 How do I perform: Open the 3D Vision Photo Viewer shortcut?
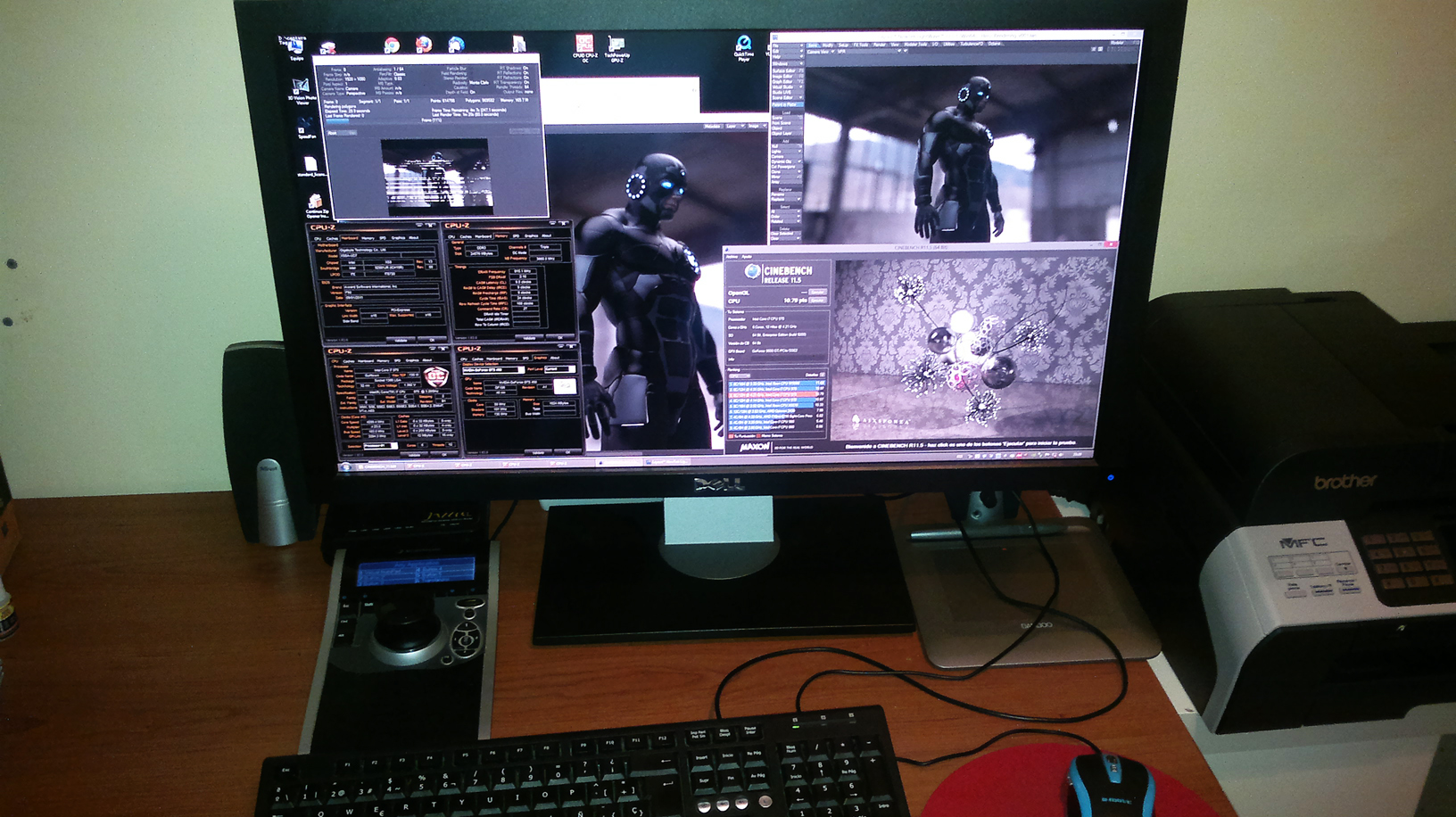pos(301,91)
